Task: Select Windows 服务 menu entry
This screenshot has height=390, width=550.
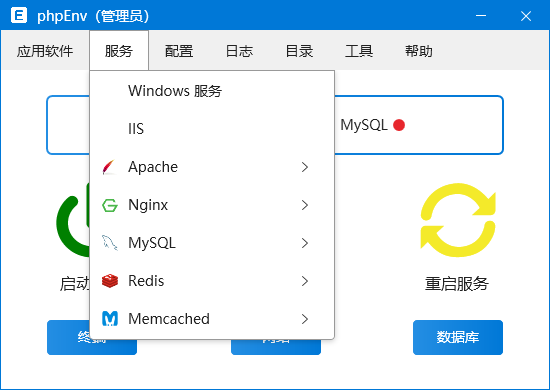Action: [212, 91]
